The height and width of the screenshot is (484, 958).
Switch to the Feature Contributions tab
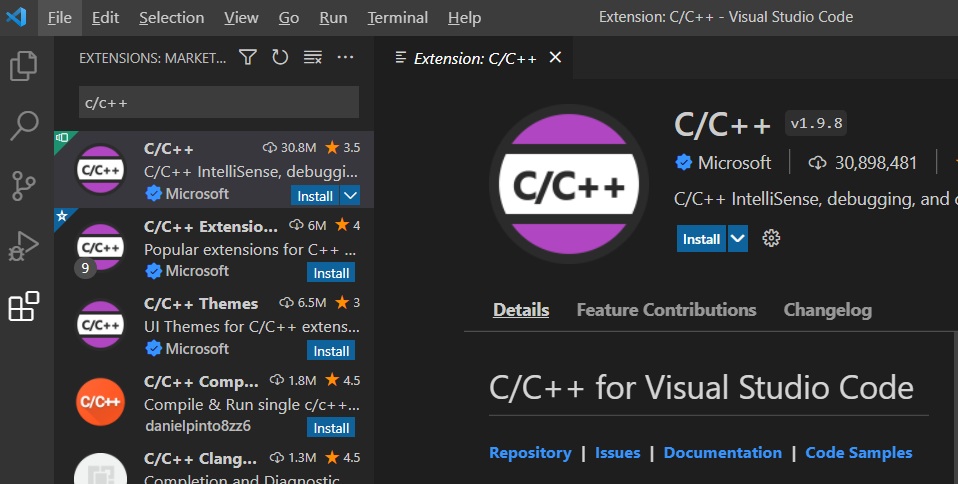[666, 310]
